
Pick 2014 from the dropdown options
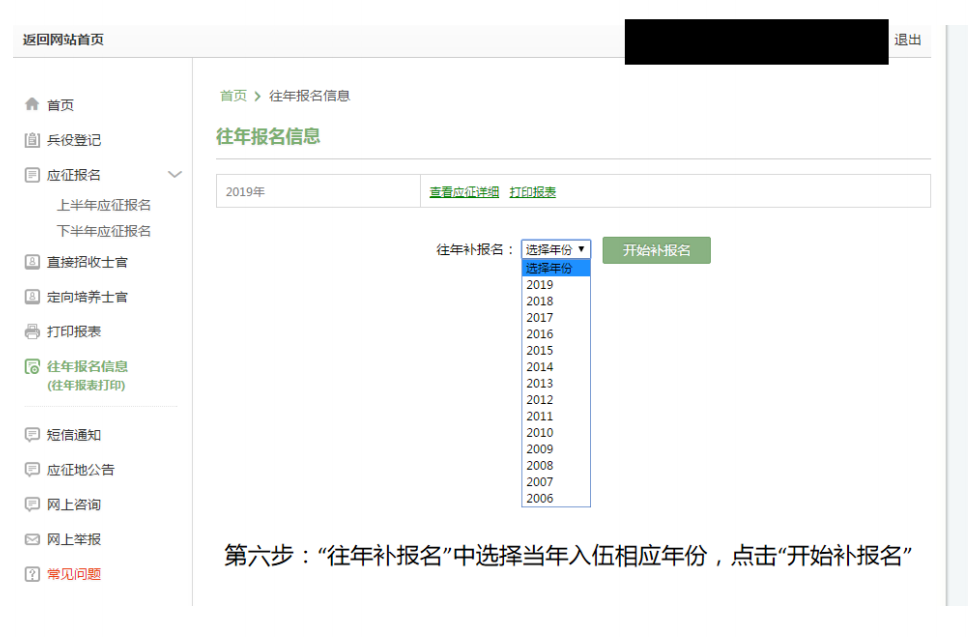tap(556, 367)
